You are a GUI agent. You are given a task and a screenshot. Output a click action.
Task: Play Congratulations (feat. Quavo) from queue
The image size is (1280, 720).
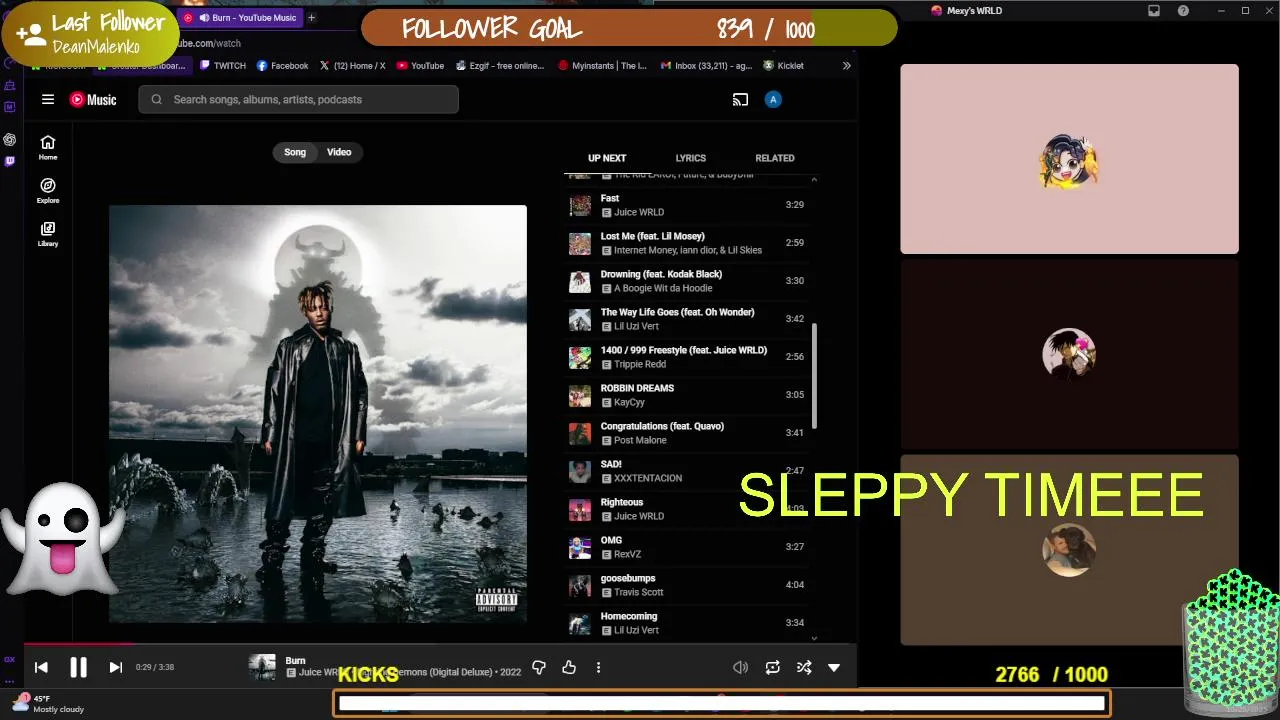(687, 433)
